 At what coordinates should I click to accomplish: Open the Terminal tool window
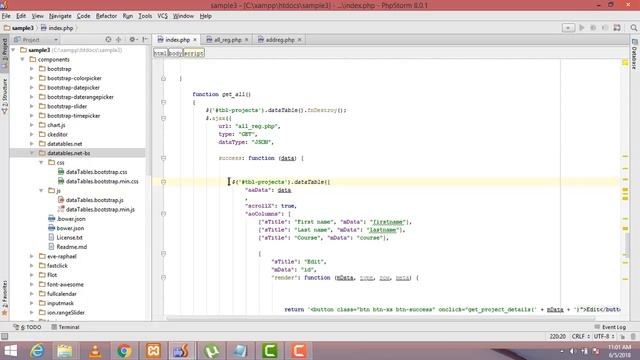(x=65, y=327)
